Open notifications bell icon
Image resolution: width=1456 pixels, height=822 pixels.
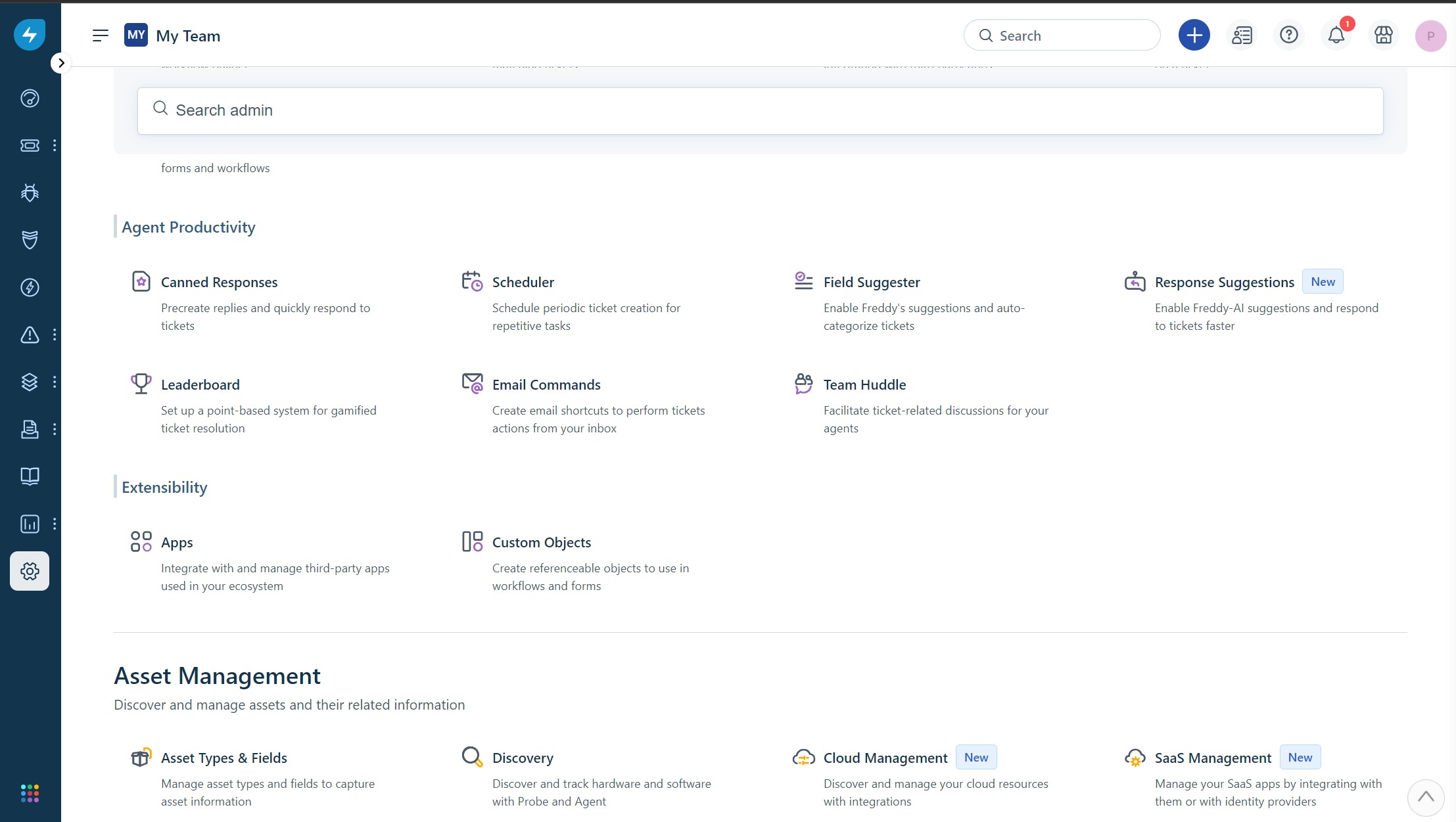pyautogui.click(x=1336, y=35)
